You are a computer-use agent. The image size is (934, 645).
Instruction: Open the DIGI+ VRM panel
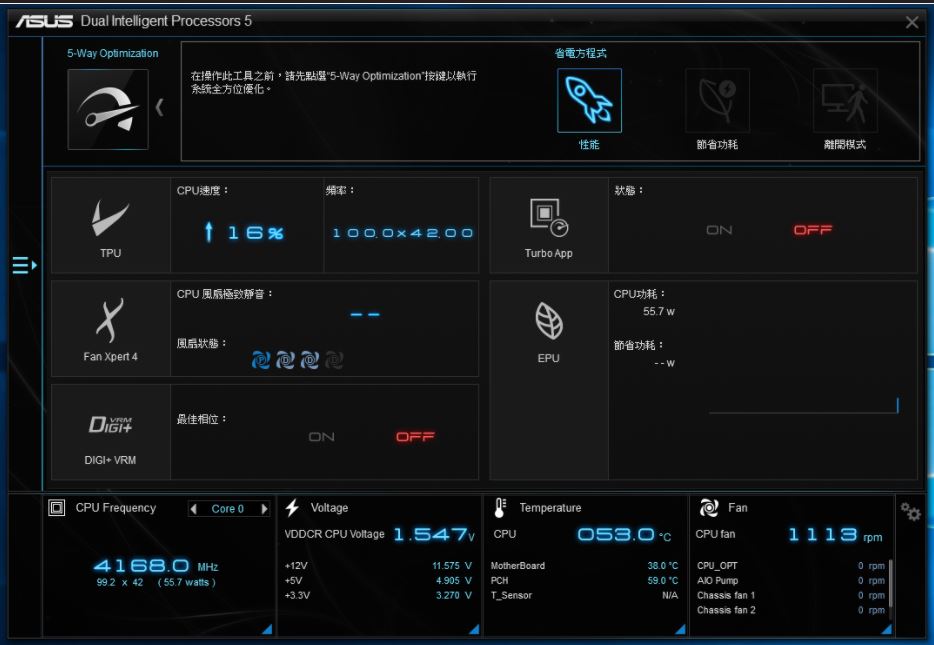(x=110, y=432)
